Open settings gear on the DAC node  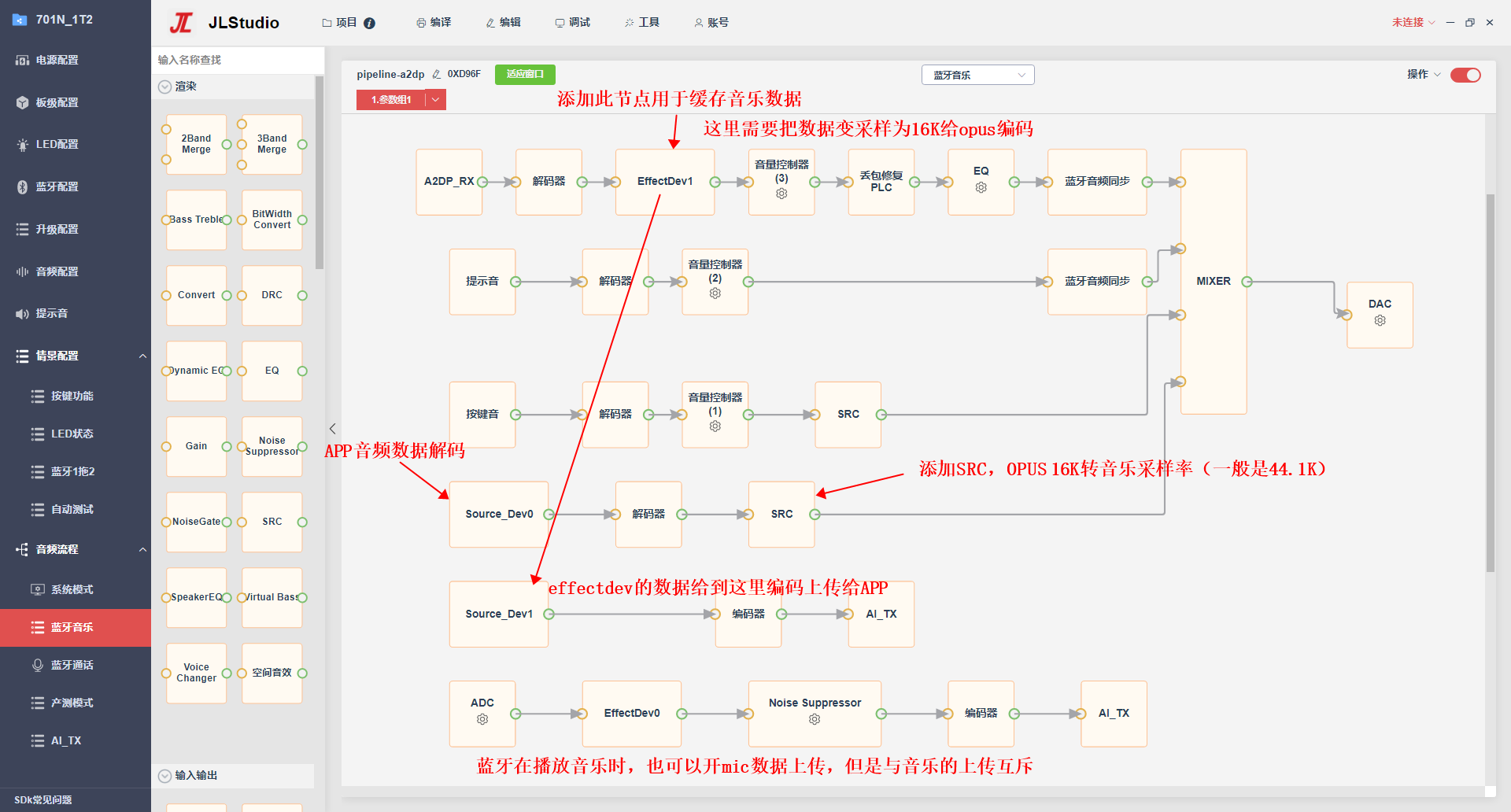pyautogui.click(x=1380, y=320)
